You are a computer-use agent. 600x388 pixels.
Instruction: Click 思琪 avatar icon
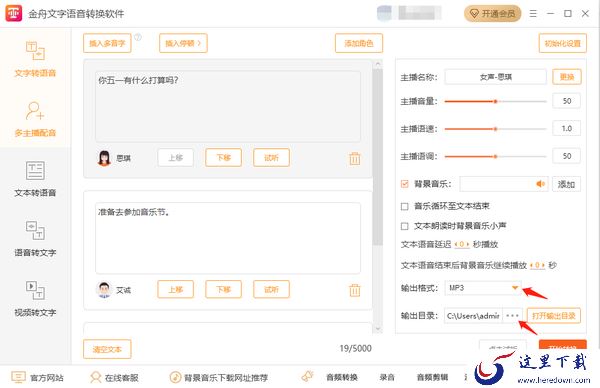[x=104, y=158]
